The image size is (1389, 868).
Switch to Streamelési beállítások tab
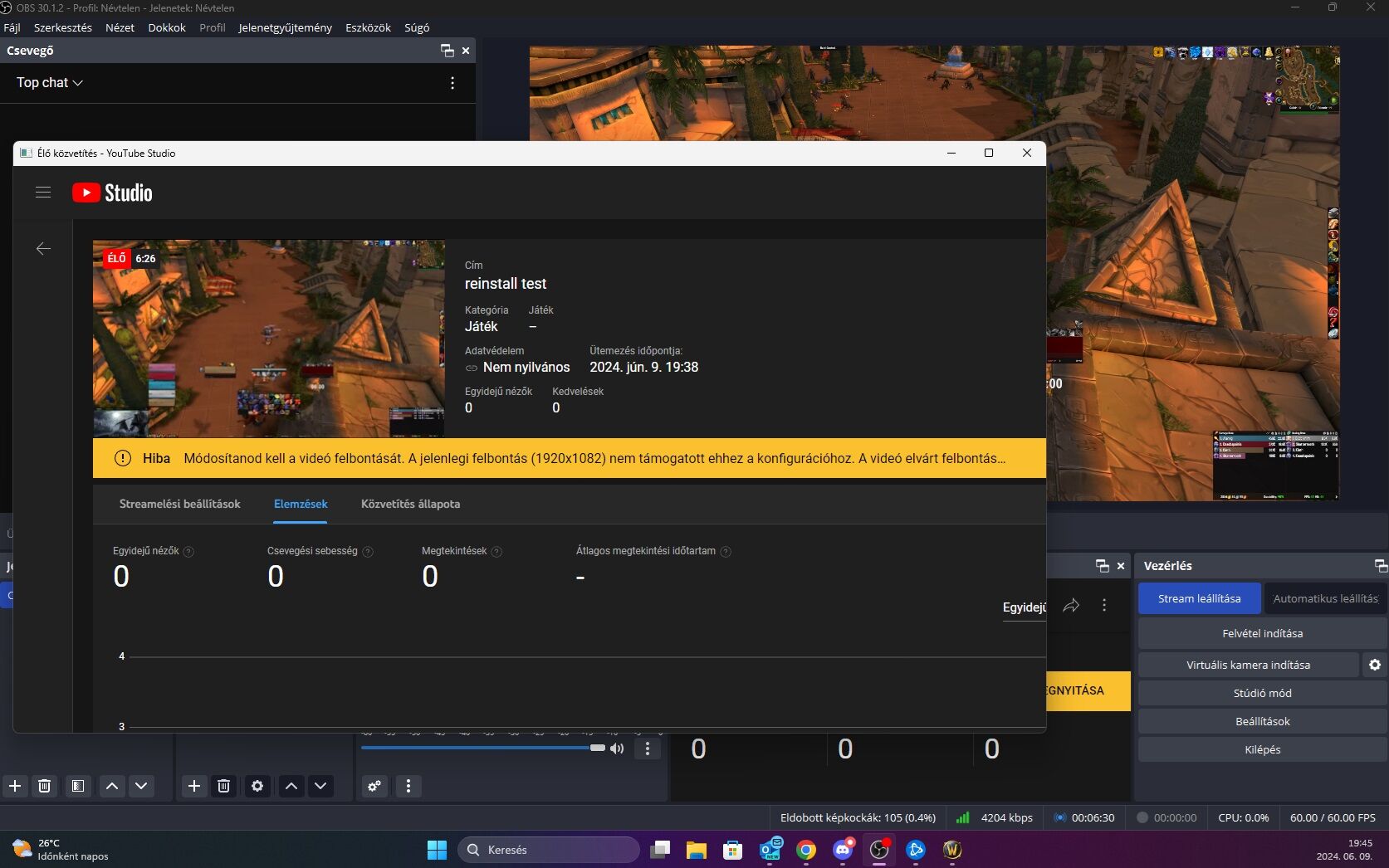[x=179, y=504]
